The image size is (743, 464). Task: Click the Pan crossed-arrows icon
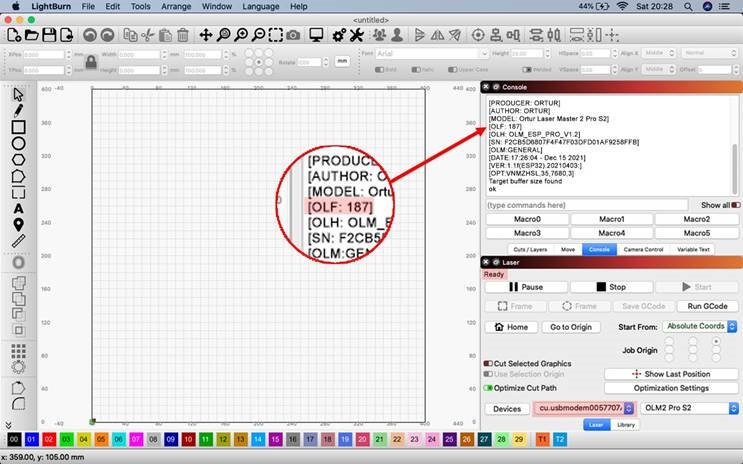pos(206,35)
